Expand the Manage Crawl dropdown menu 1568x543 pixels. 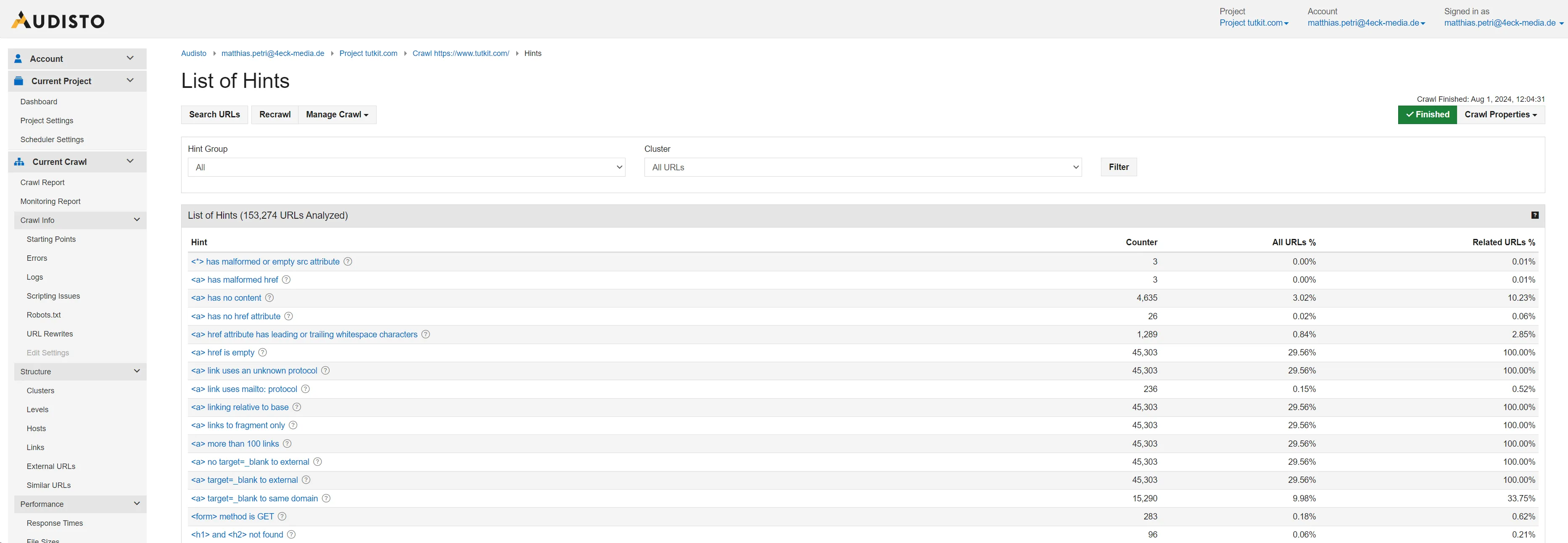337,114
